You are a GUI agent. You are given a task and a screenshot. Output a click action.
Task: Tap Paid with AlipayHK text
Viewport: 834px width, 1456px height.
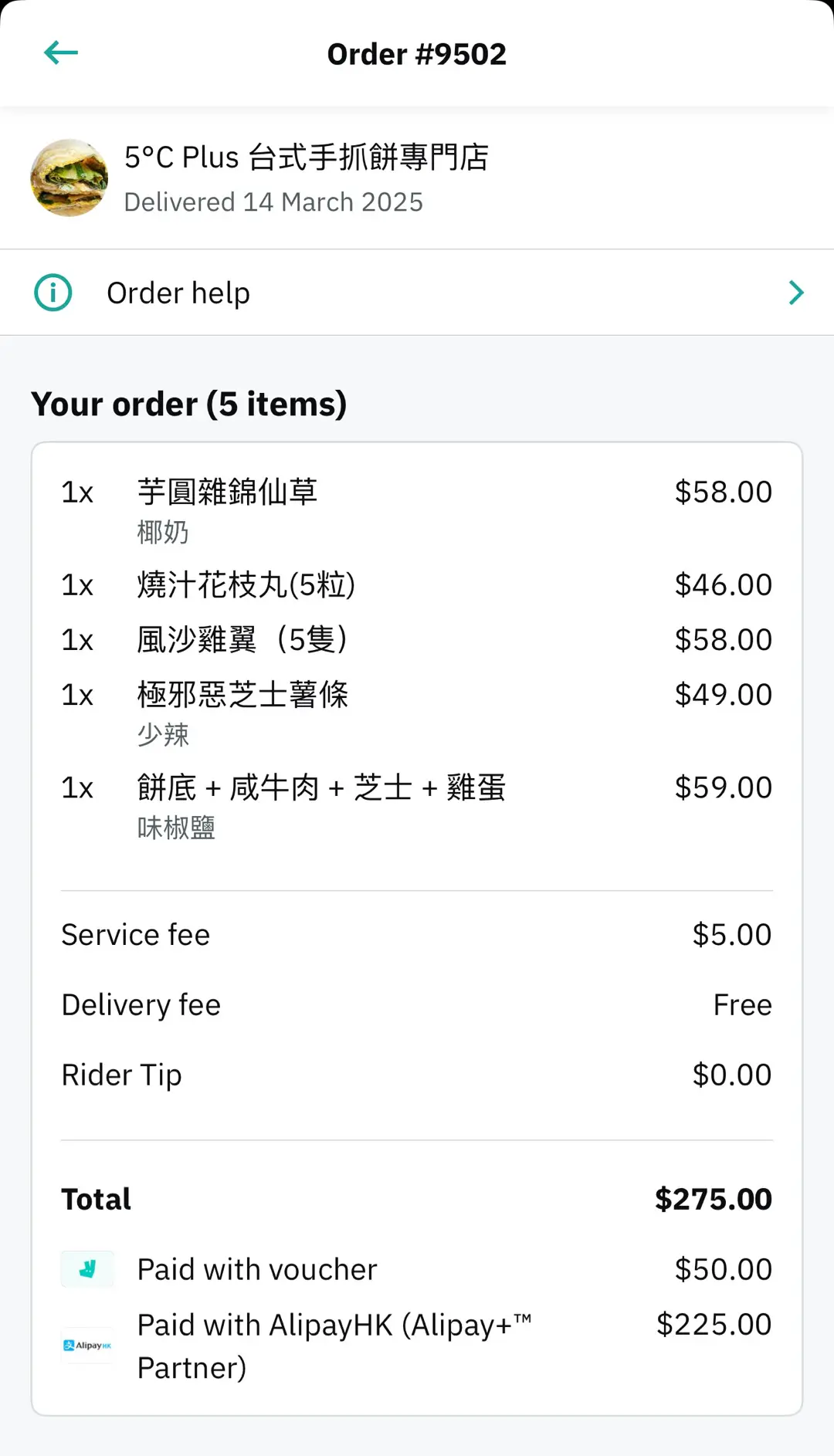tap(334, 1346)
